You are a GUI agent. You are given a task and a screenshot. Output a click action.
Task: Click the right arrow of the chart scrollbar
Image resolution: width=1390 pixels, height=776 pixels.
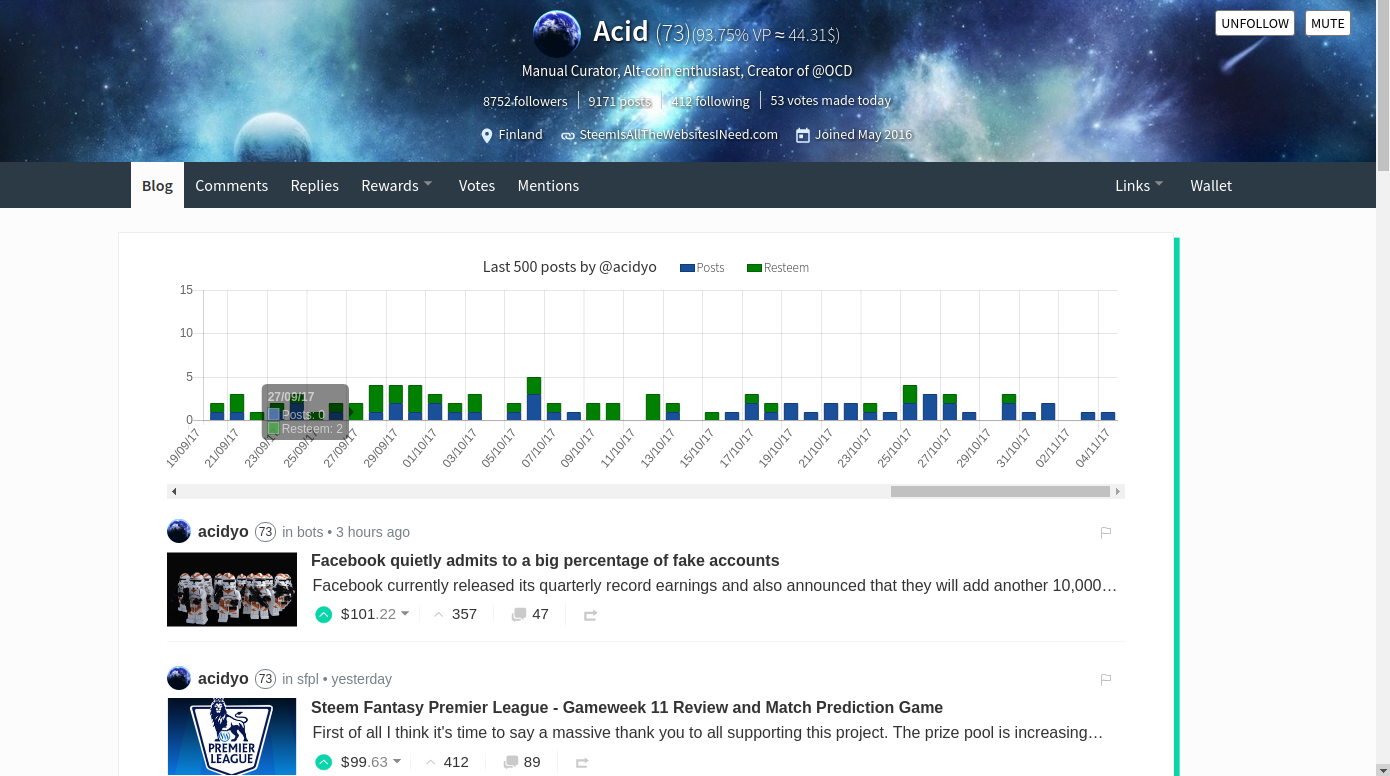[x=1118, y=491]
